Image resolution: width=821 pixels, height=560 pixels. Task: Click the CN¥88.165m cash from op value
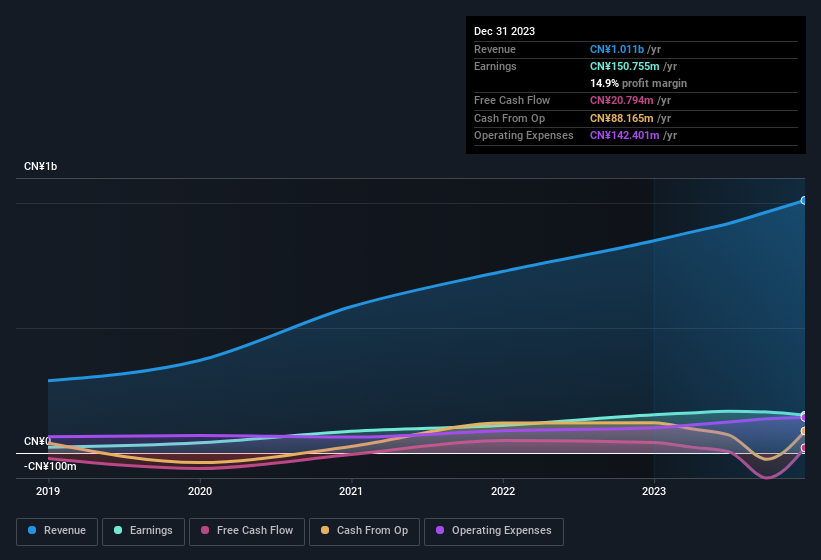622,118
